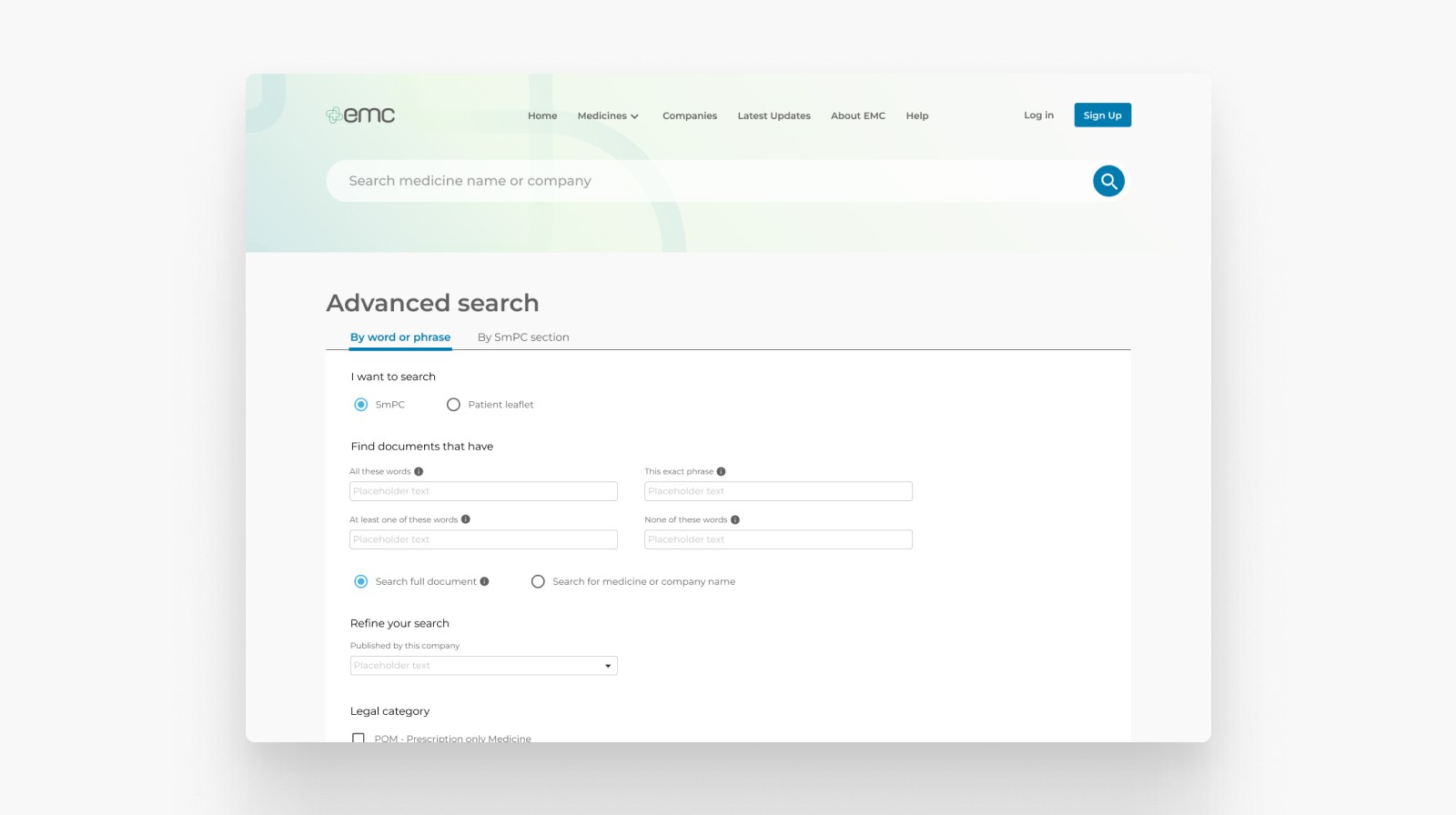This screenshot has width=1456, height=815.
Task: Click the blue search magnifier button
Action: pos(1108,181)
